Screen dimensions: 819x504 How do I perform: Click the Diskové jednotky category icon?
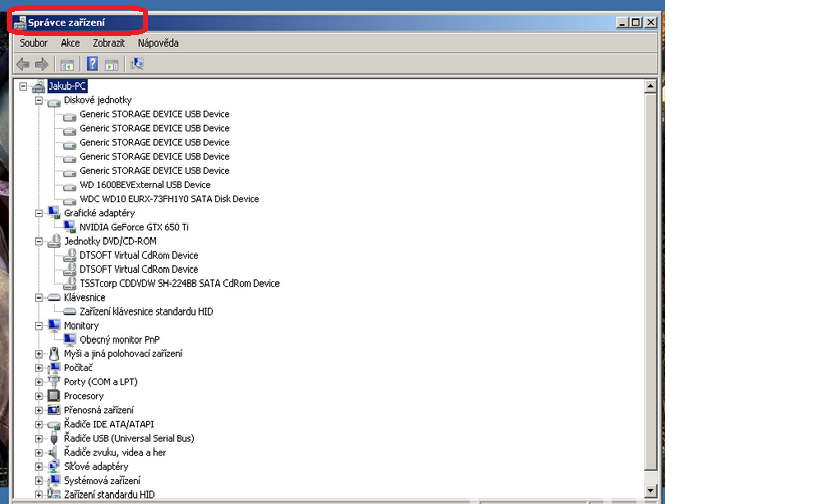click(x=54, y=101)
